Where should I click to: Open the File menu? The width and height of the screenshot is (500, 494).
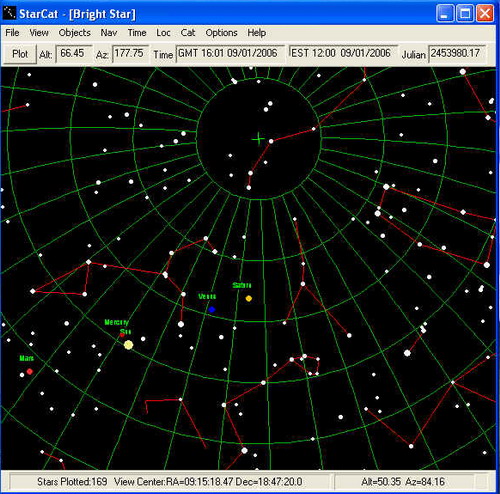point(12,33)
